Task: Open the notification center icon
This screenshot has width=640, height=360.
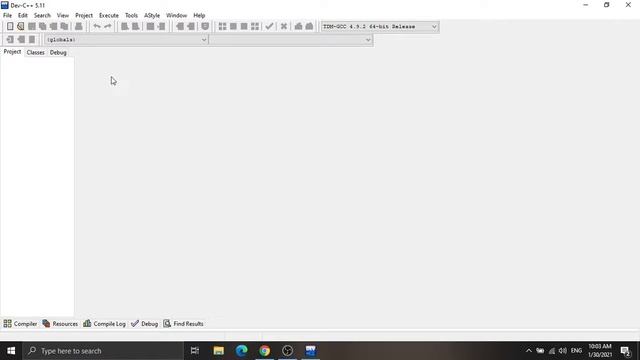Action: point(625,351)
